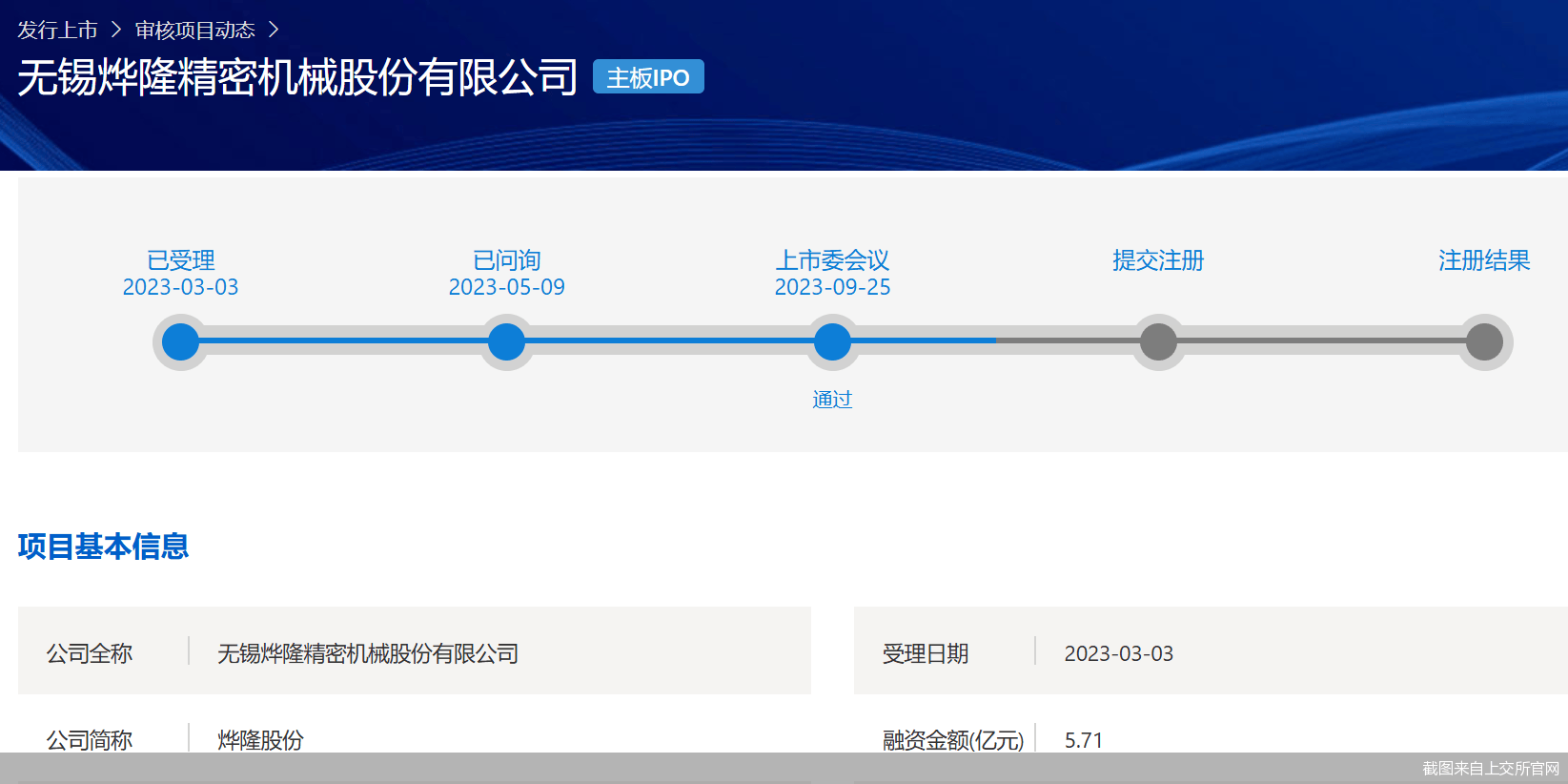Viewport: 1568px width, 784px height.
Task: Click the 注册结果 stage label
Action: pos(1484,260)
